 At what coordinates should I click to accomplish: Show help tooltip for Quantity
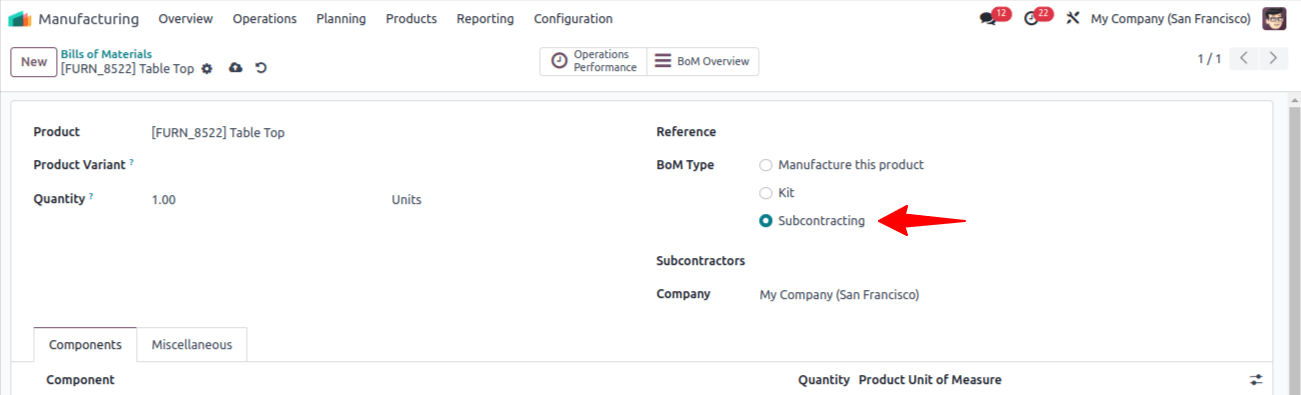tap(92, 196)
